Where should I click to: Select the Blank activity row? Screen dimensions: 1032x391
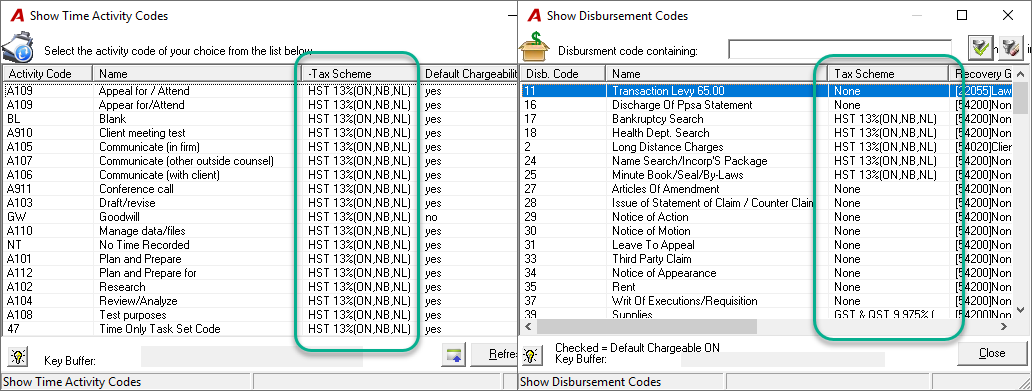coord(261,119)
